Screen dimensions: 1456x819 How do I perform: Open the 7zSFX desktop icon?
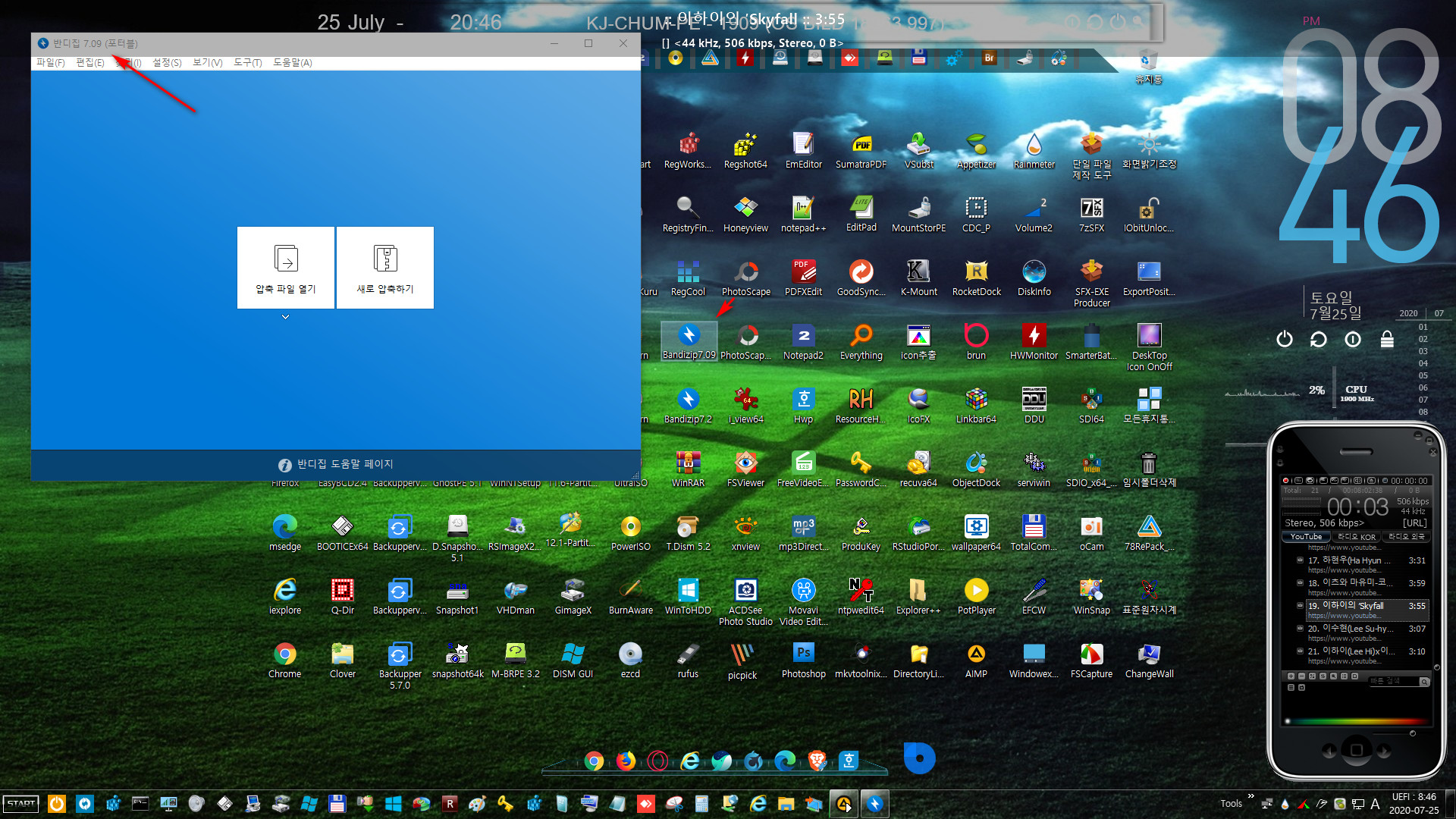[1091, 215]
